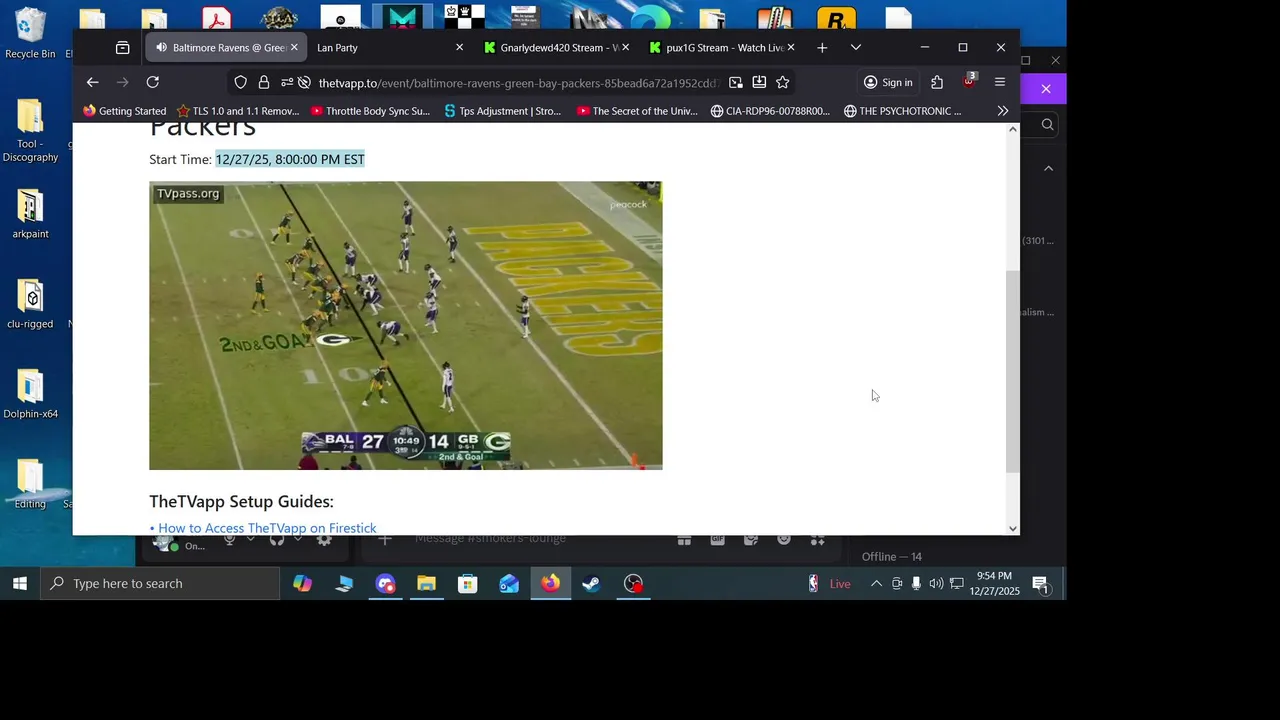Screen dimensions: 1280x720
Task: Close the Lan Party tab
Action: [x=459, y=48]
